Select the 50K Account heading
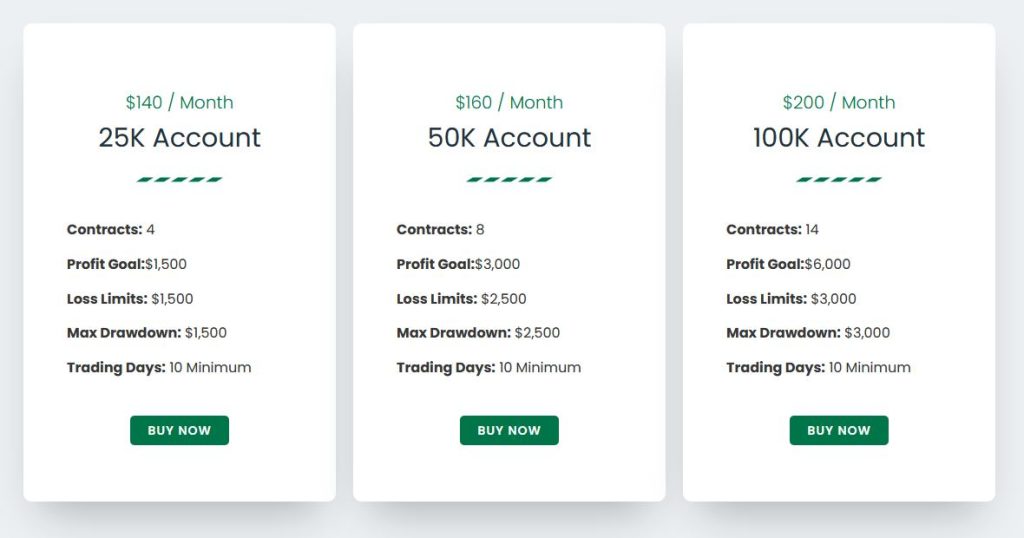The width and height of the screenshot is (1024, 538). (509, 138)
